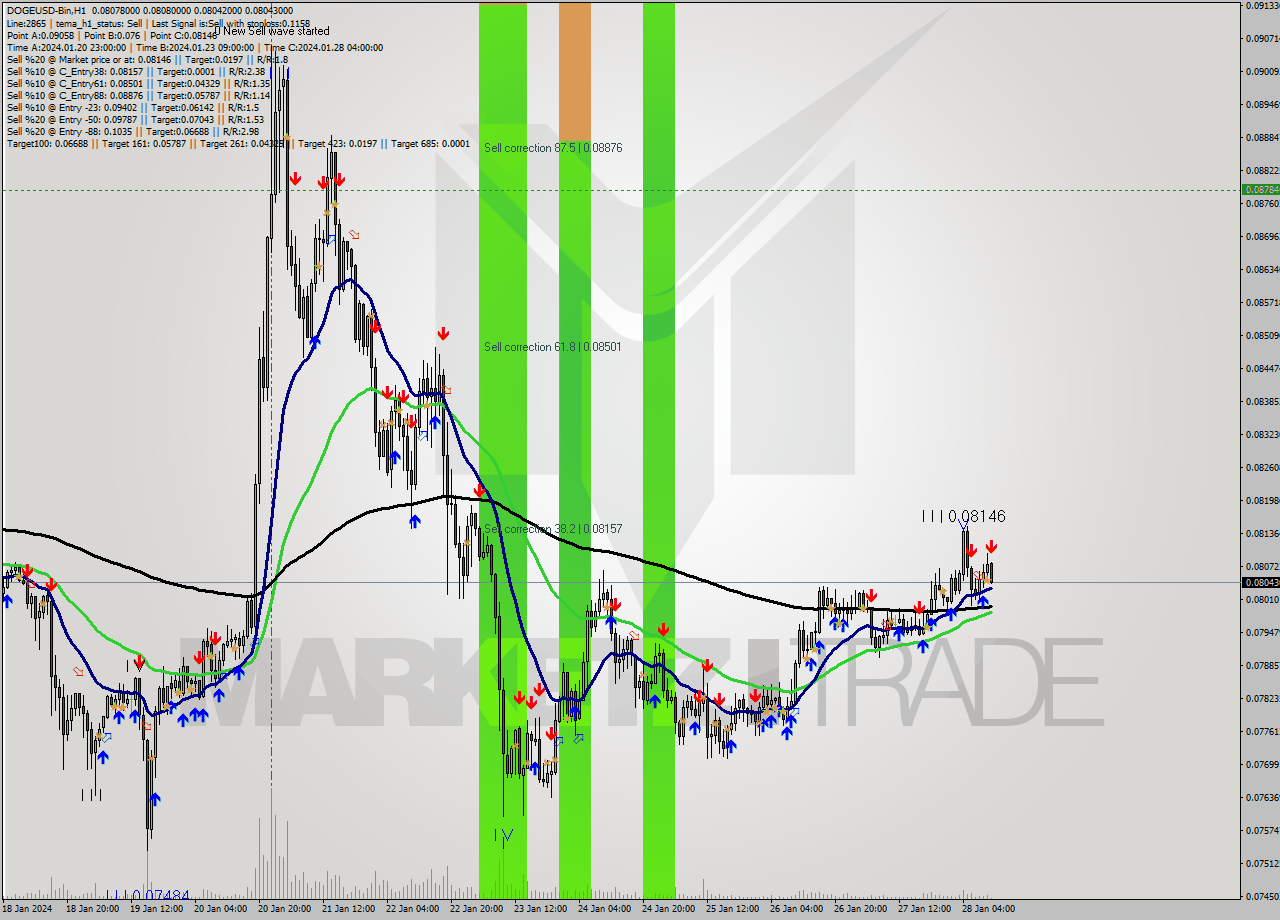Image resolution: width=1280 pixels, height=920 pixels.
Task: Select 'Sell correction 38.2 | 0.08157' label
Action: point(553,528)
